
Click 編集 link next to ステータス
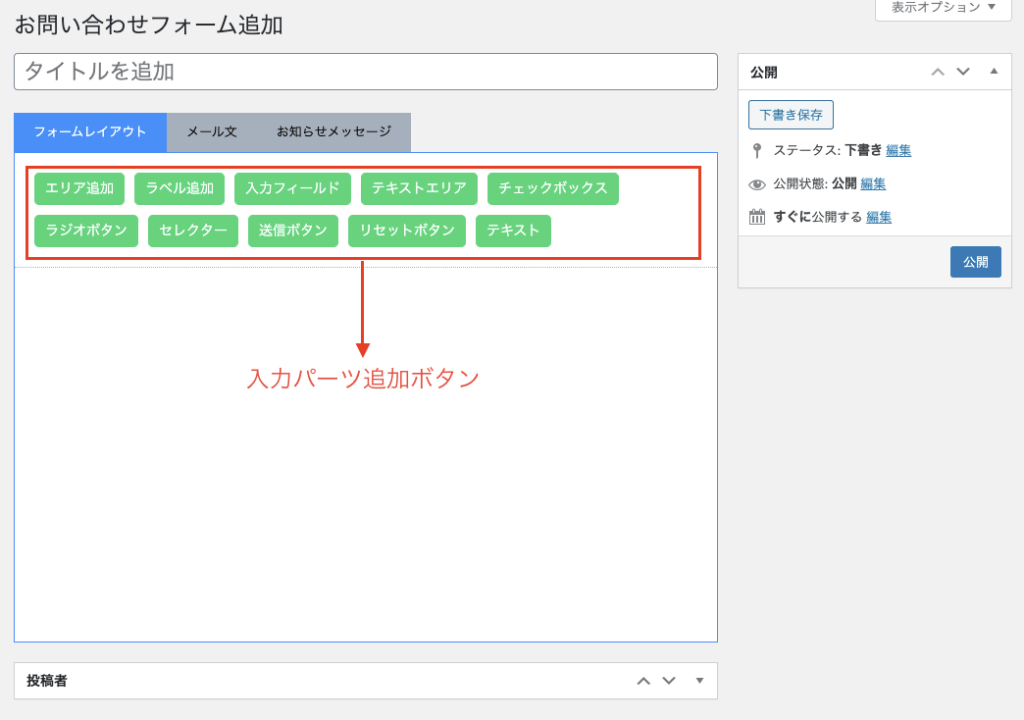tap(898, 151)
